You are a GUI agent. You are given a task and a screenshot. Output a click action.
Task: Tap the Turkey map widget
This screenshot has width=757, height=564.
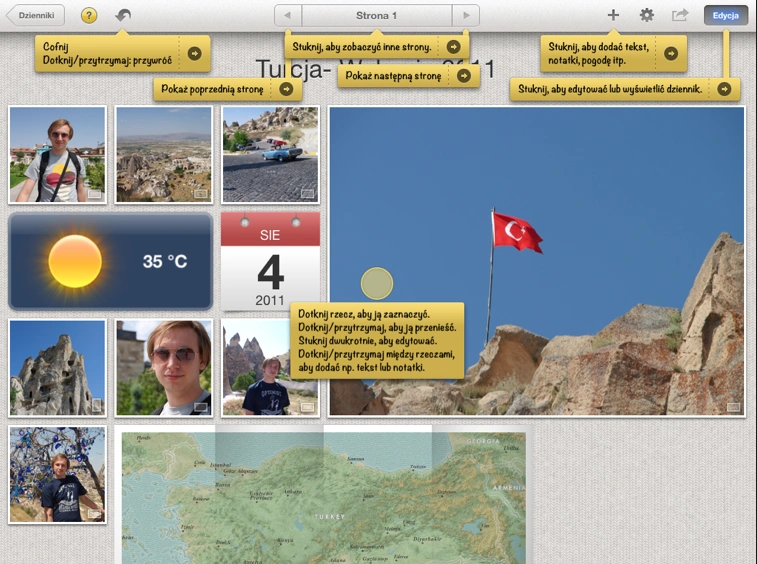click(323, 497)
